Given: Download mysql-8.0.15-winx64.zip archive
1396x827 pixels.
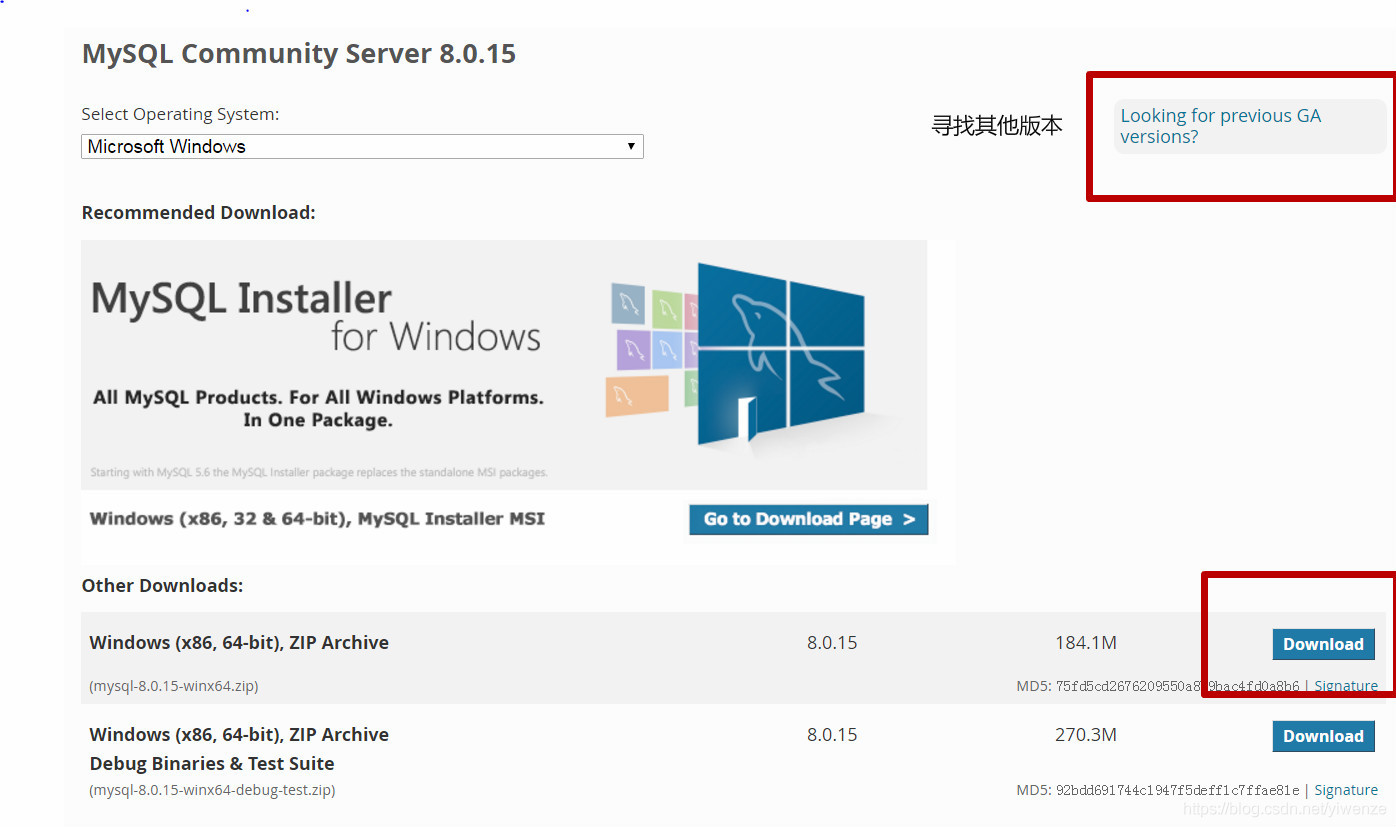Looking at the screenshot, I should (1323, 644).
